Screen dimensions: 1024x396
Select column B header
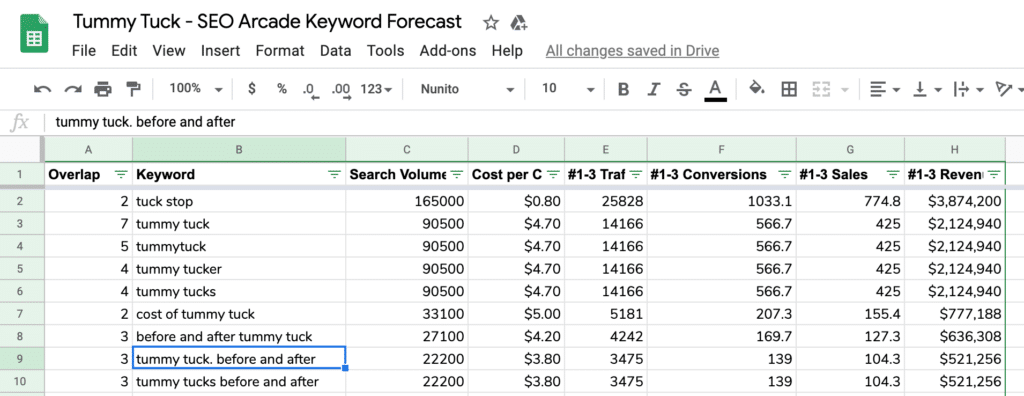[x=239, y=150]
